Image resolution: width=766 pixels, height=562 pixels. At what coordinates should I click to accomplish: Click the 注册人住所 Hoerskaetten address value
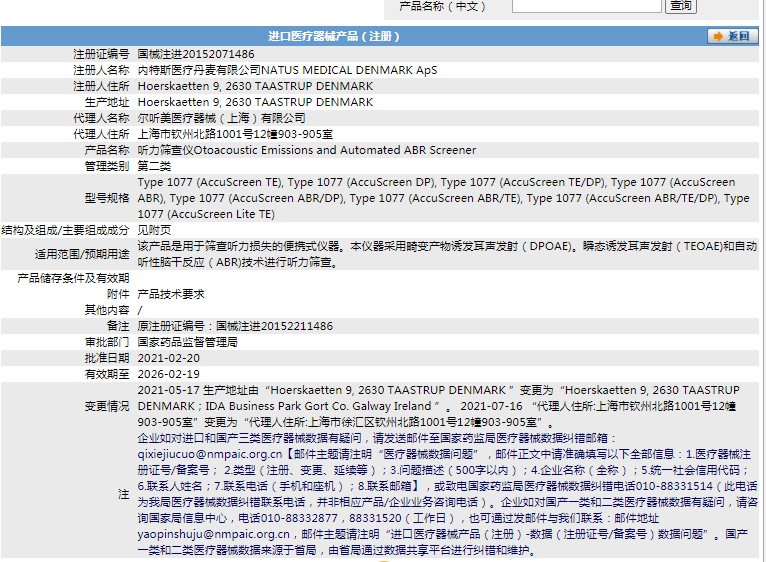point(255,86)
